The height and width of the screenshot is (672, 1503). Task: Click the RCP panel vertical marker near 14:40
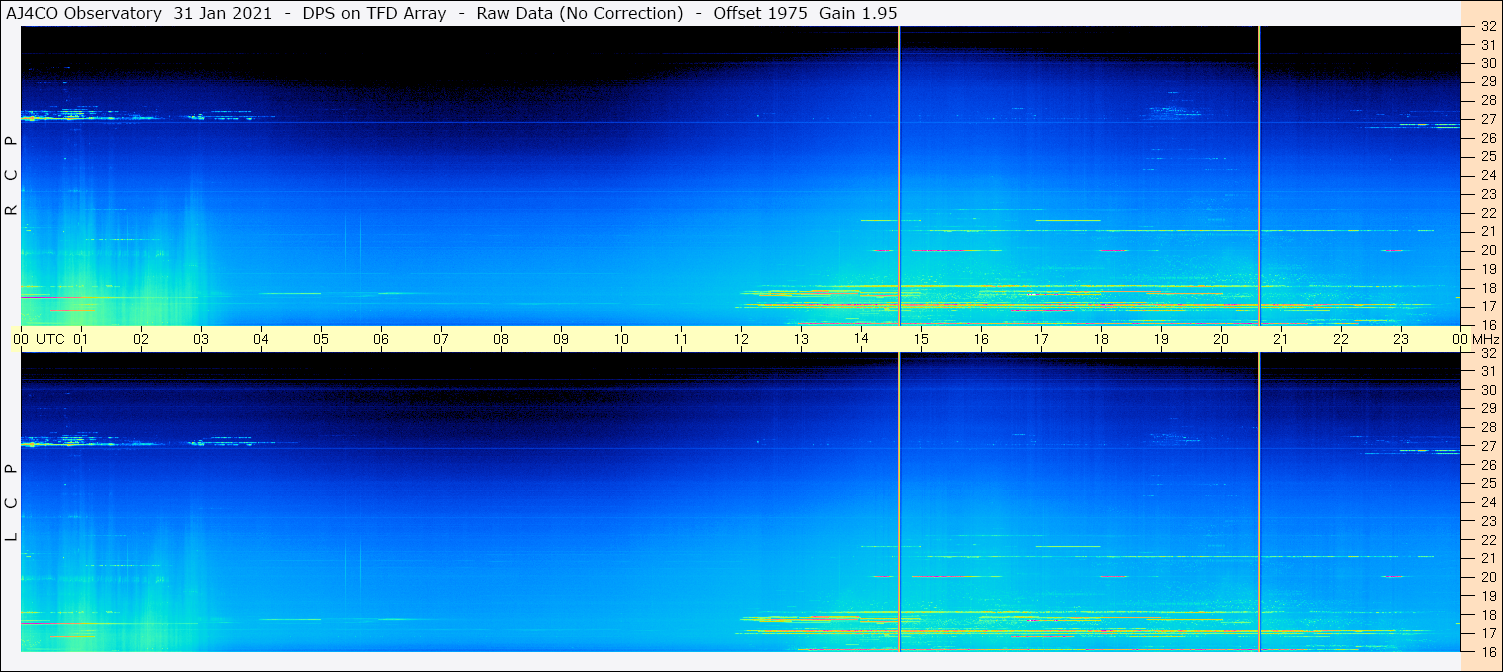[x=899, y=176]
